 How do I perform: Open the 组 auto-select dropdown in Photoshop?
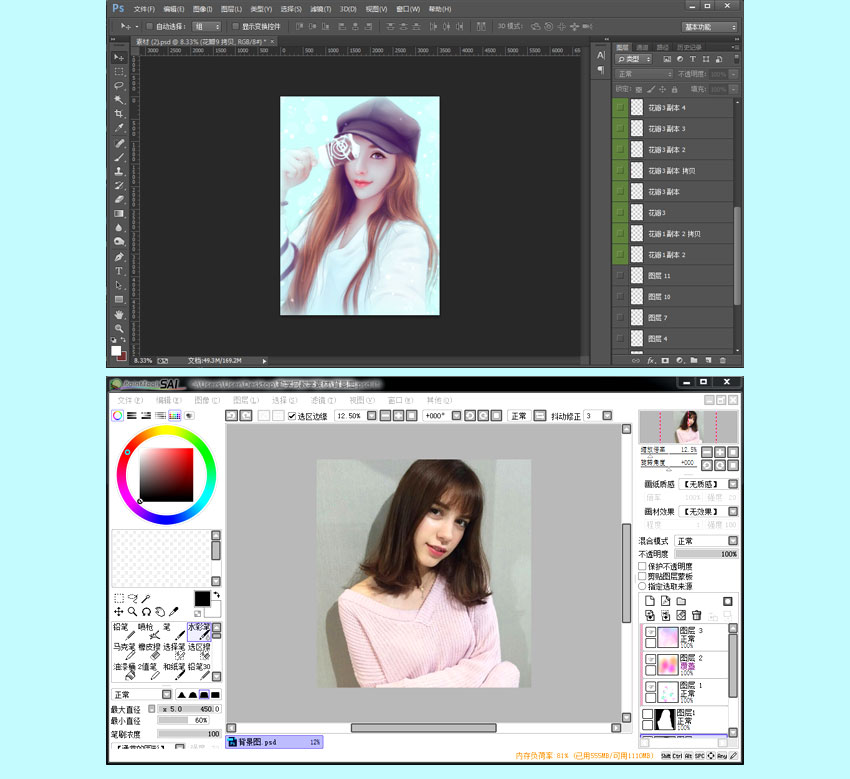[207, 26]
